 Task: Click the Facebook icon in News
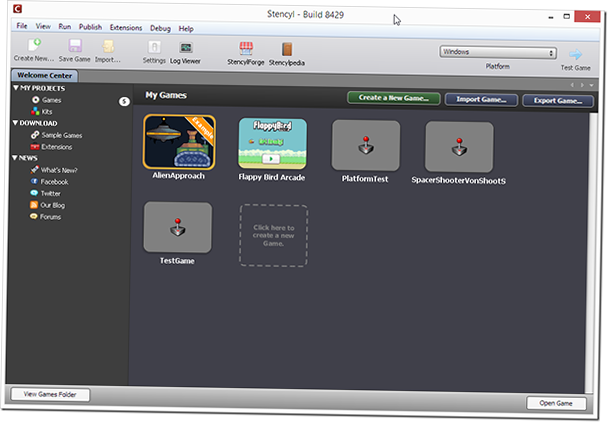pyautogui.click(x=34, y=181)
